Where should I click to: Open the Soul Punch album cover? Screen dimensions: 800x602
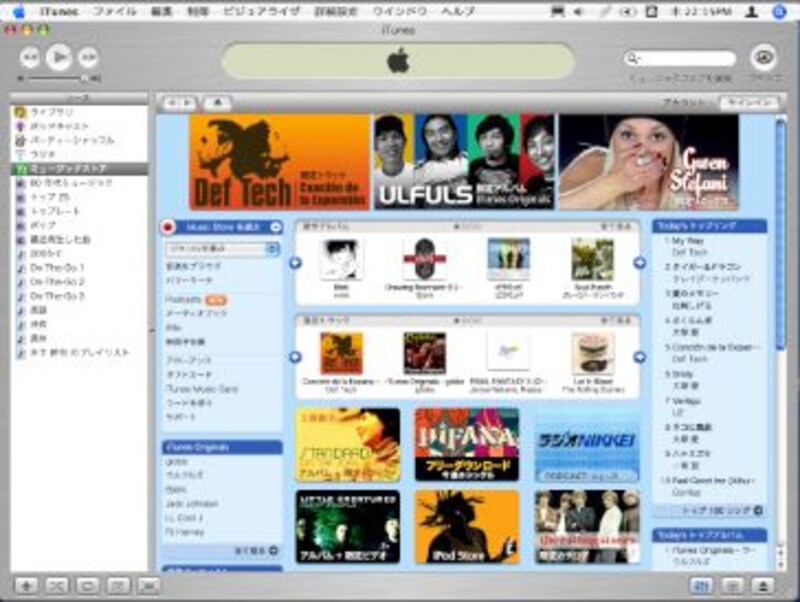[x=592, y=260]
